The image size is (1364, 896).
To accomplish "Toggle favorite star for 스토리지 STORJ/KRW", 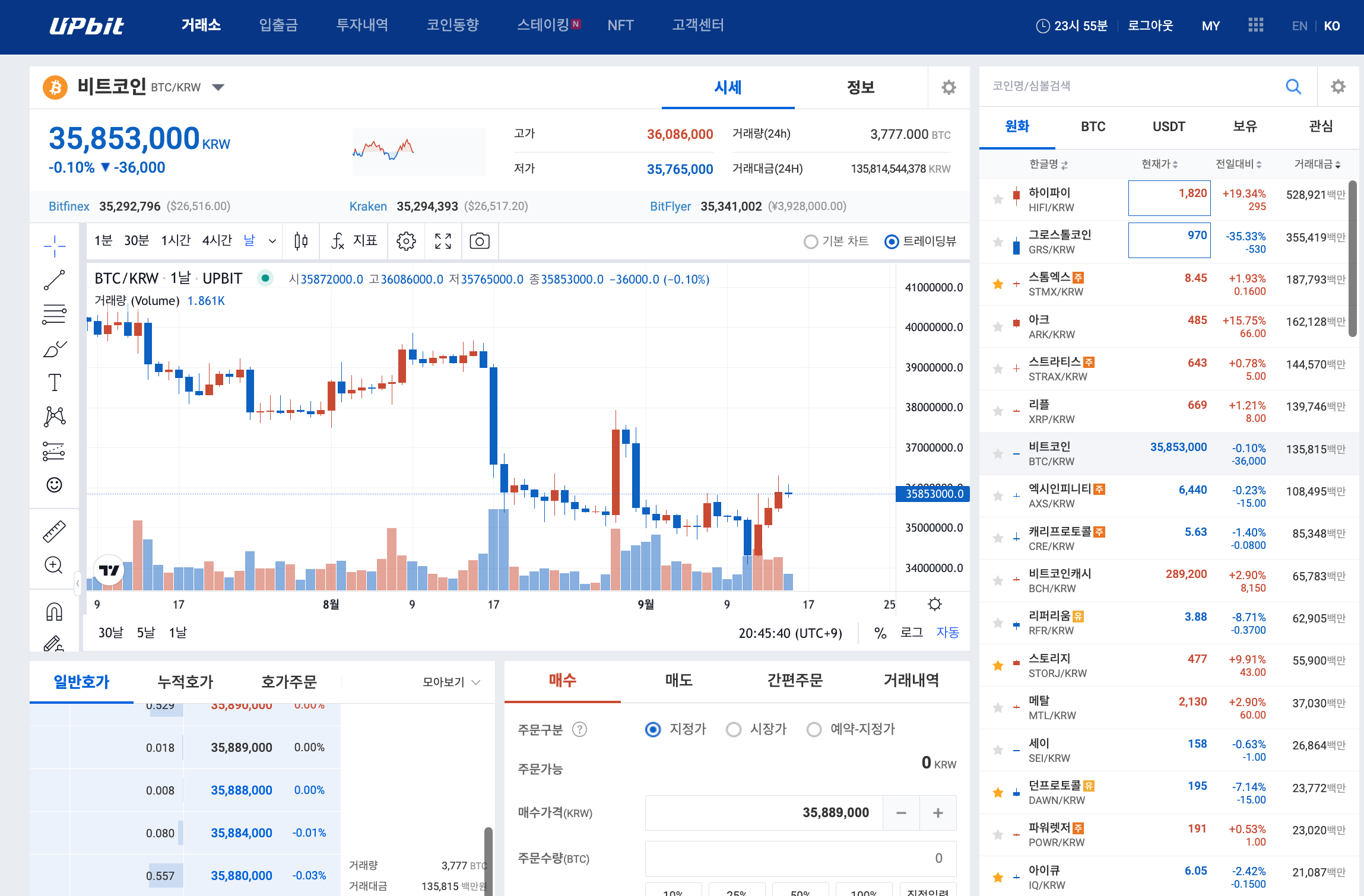I will point(998,665).
